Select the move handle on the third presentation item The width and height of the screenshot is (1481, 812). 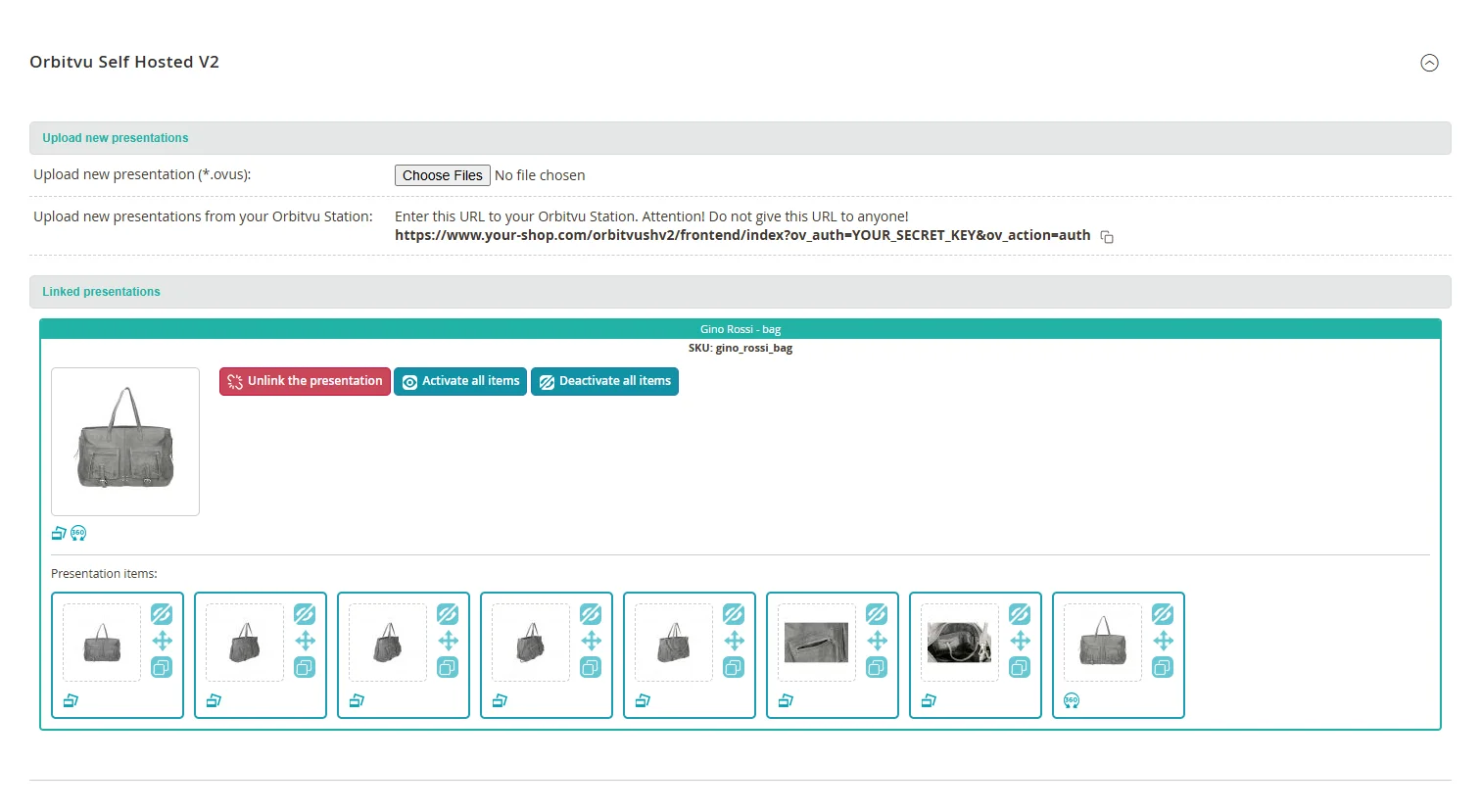pos(448,641)
